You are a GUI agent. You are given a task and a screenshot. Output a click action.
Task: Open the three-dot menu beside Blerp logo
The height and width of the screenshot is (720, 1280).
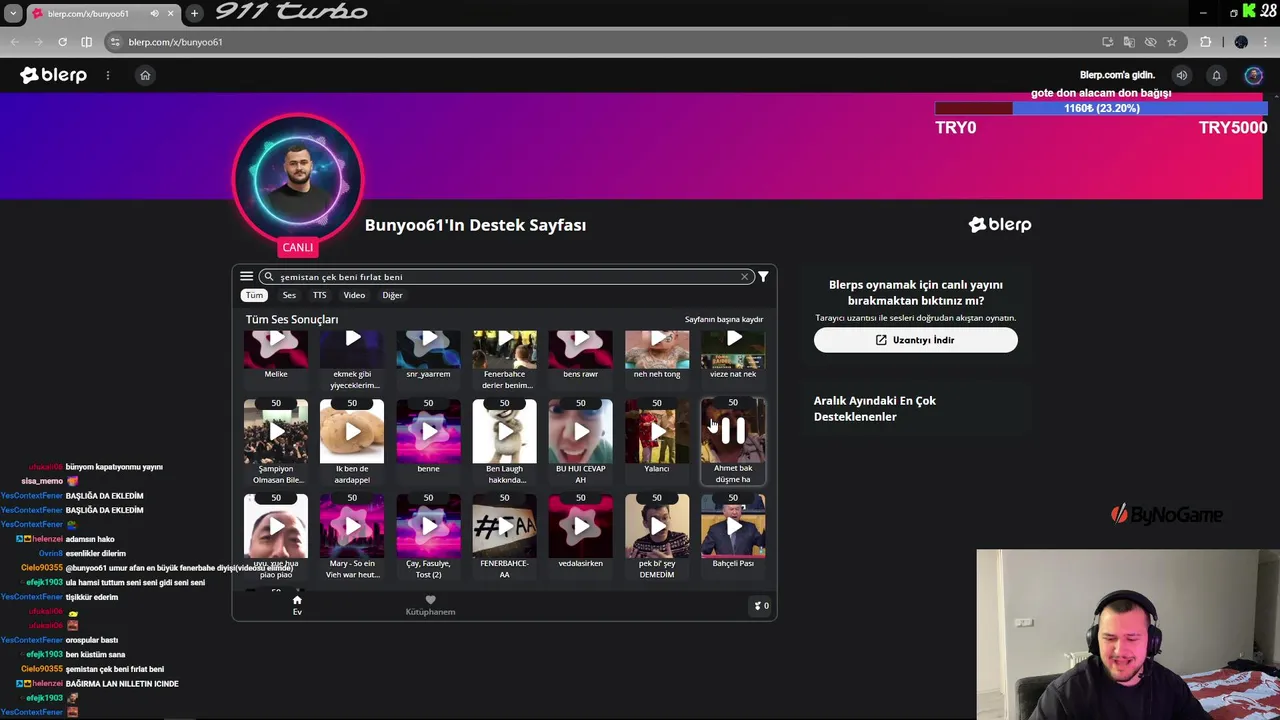tap(108, 75)
